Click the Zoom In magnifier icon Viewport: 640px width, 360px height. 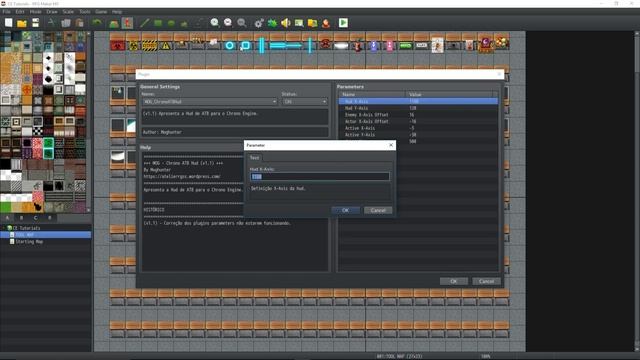(215, 23)
